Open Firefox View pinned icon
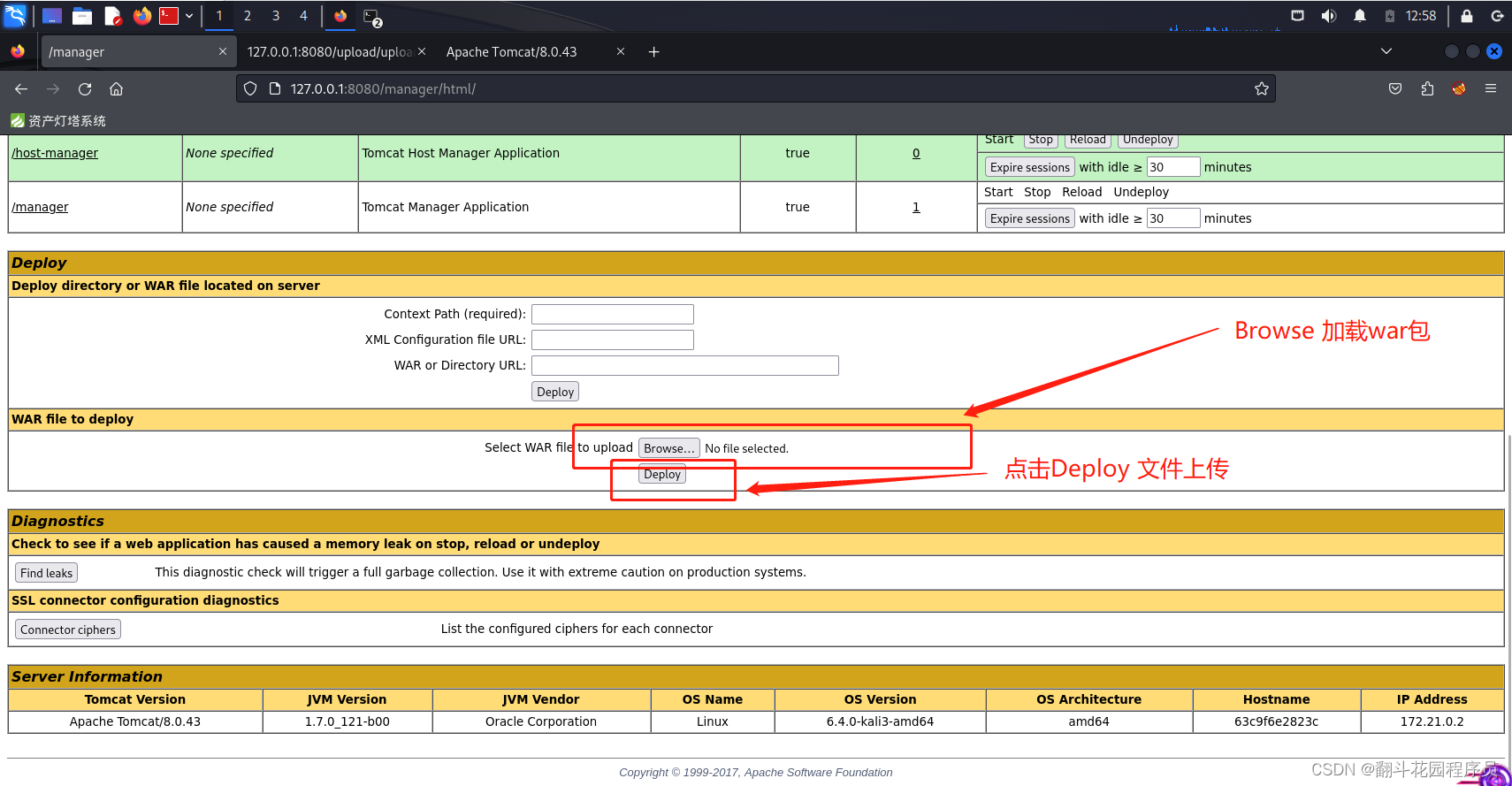This screenshot has height=786, width=1512. pyautogui.click(x=18, y=52)
